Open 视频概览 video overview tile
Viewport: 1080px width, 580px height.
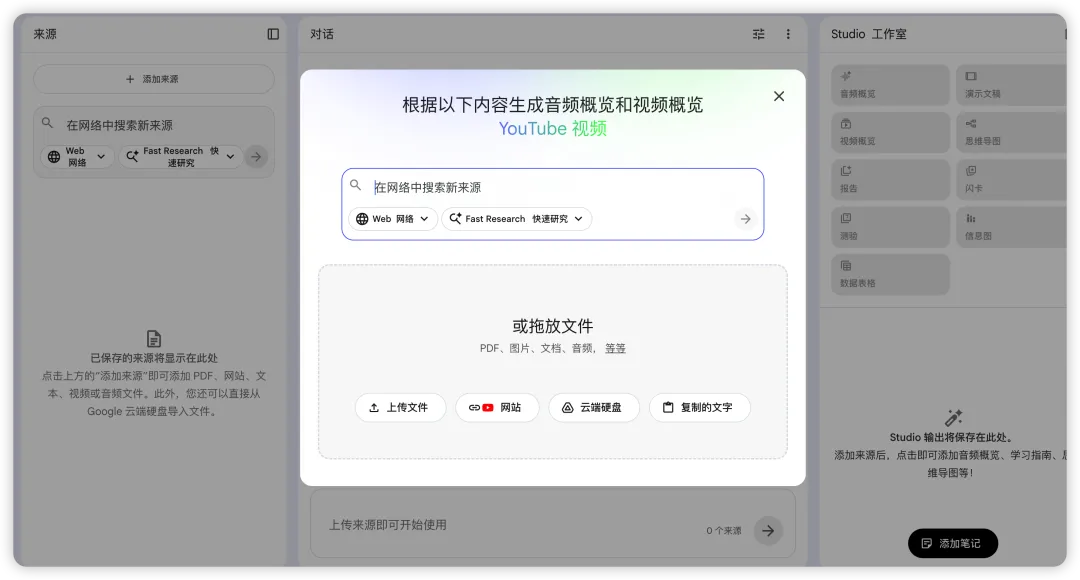(x=890, y=132)
